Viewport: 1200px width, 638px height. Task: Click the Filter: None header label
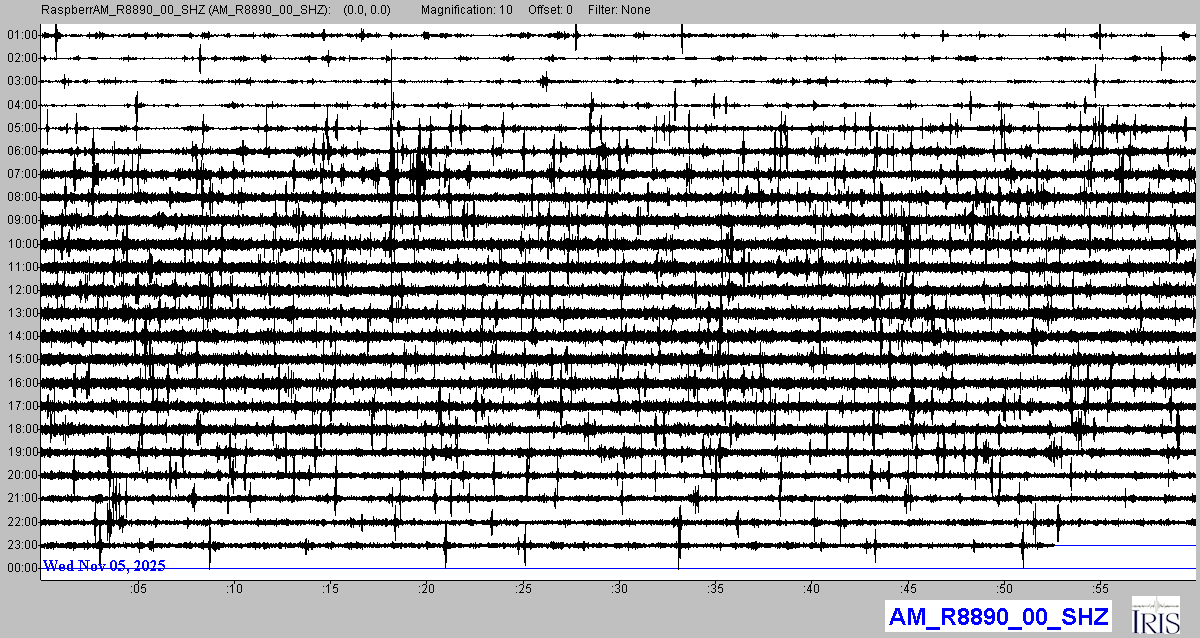pos(619,10)
